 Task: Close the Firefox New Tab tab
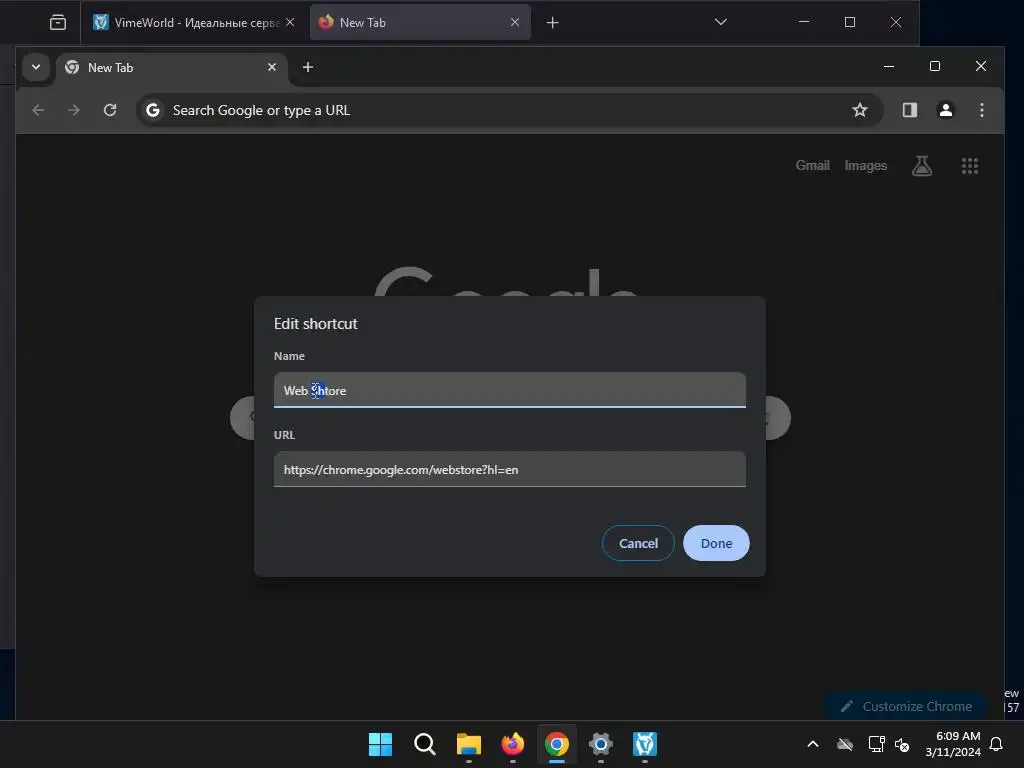pos(515,22)
